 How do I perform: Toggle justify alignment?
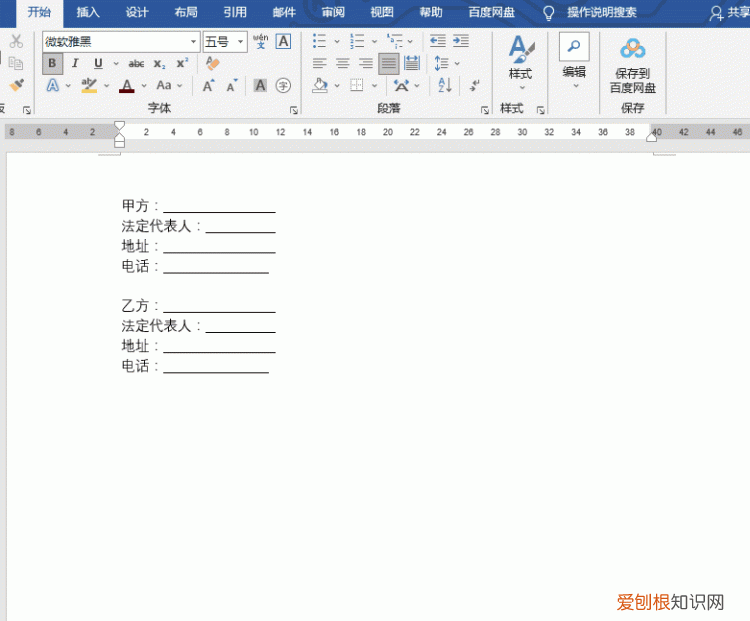(x=389, y=64)
